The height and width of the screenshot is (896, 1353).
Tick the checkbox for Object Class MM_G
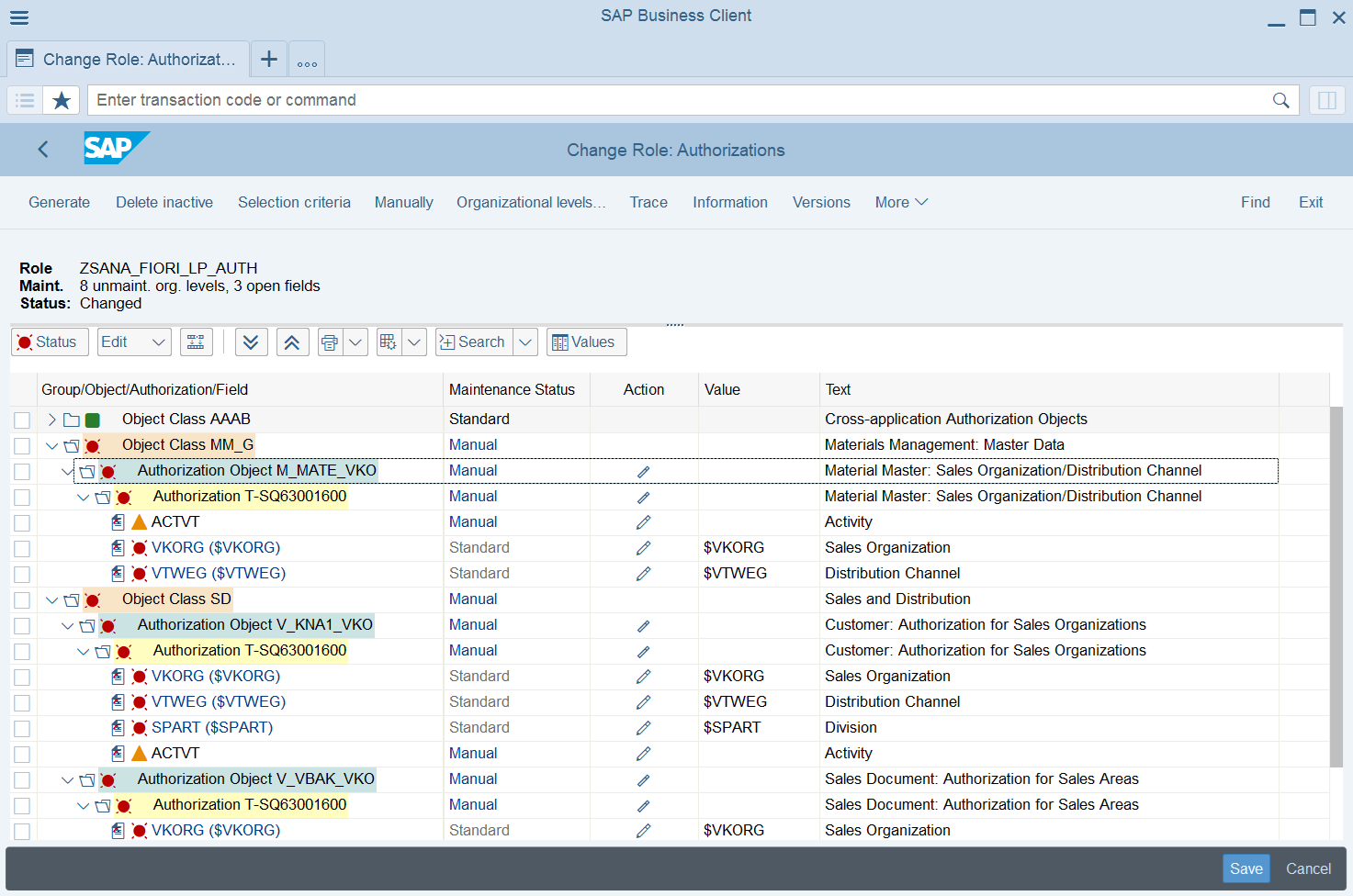[x=22, y=445]
